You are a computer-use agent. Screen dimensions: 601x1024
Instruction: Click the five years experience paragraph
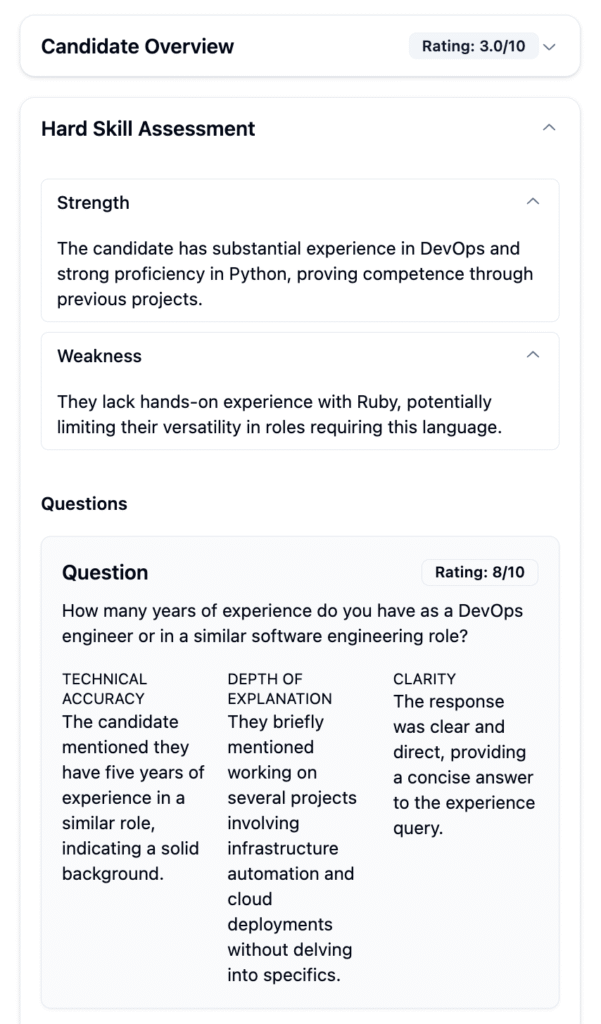coord(133,797)
